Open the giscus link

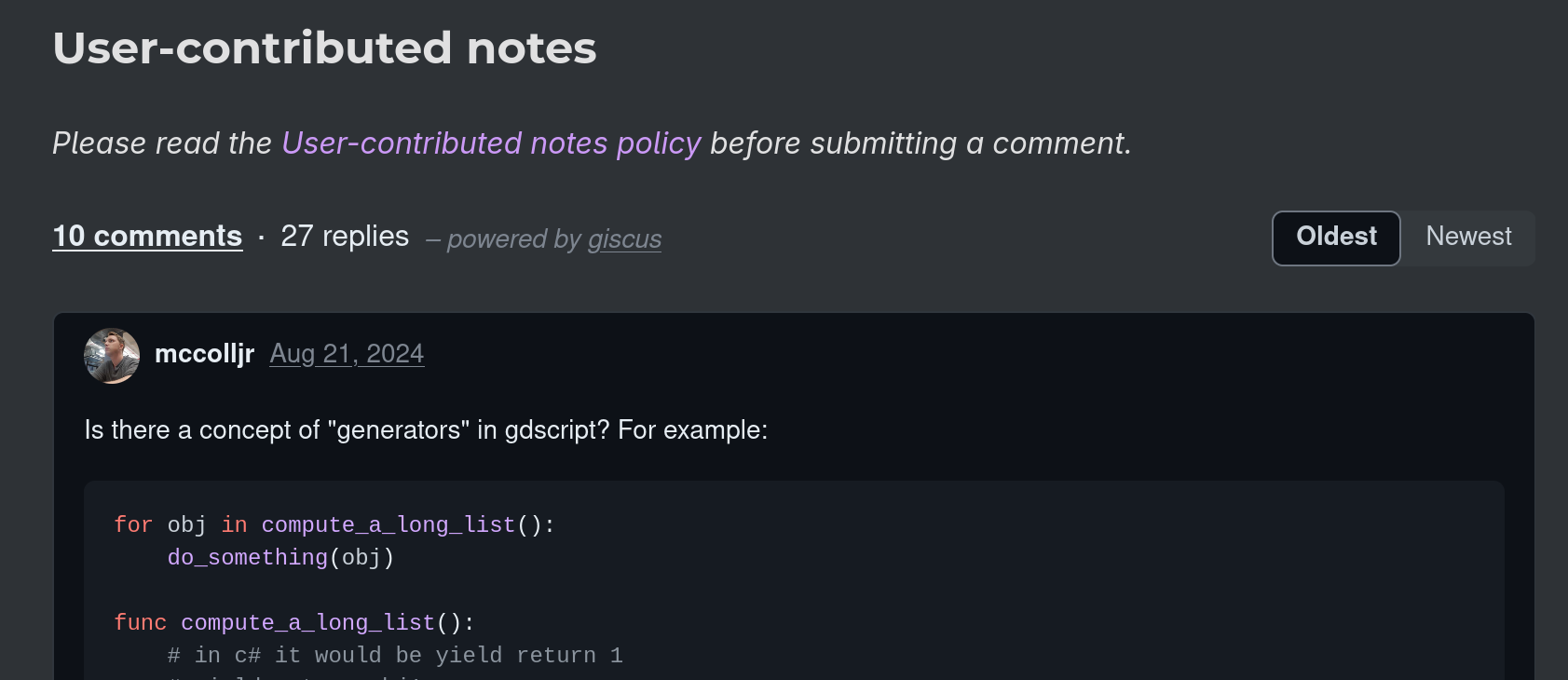624,239
